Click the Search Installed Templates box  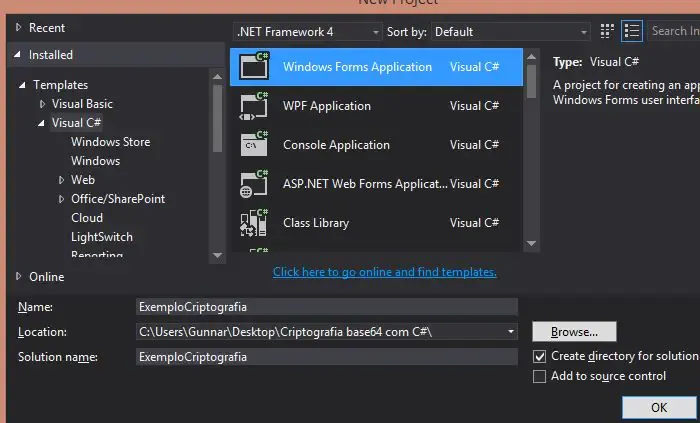point(674,31)
